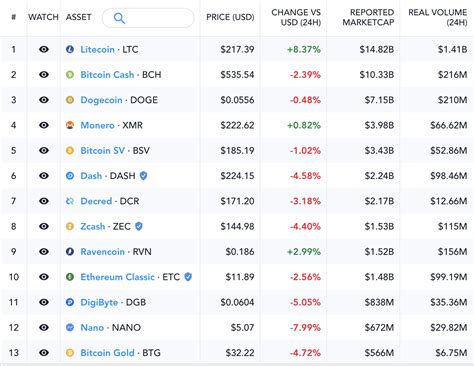Open the DigiByte asset link
This screenshot has width=474, height=366.
pos(99,302)
